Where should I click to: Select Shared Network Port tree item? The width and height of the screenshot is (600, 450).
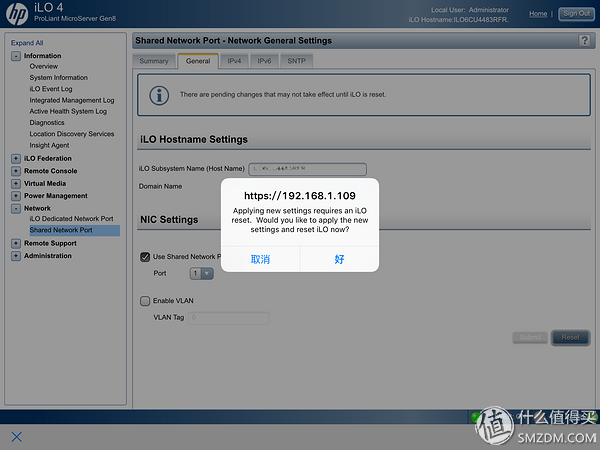(x=75, y=230)
